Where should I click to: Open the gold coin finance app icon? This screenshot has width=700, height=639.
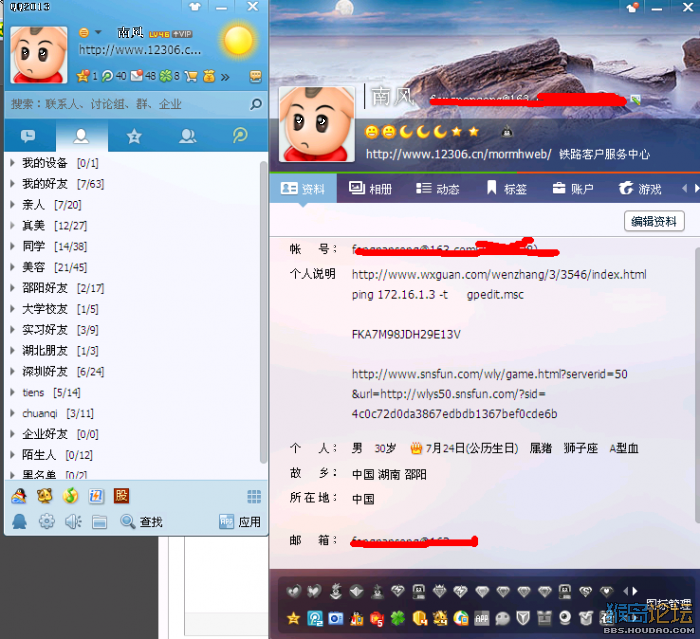pyautogui.click(x=70, y=496)
